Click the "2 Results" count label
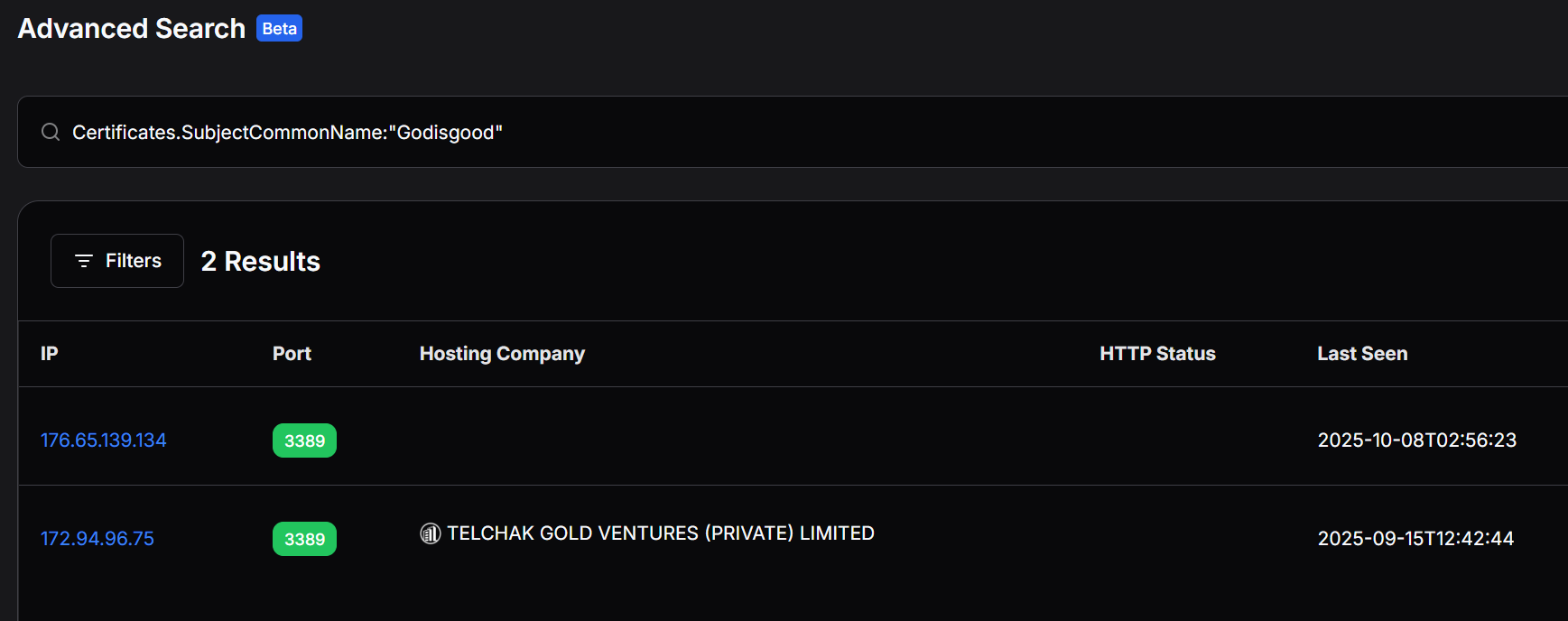 click(x=261, y=262)
